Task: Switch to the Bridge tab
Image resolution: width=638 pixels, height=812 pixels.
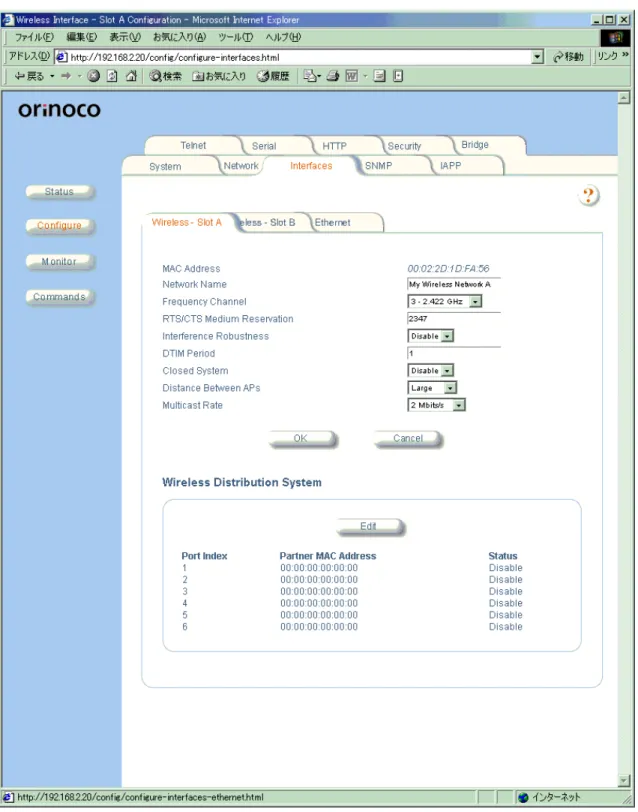Action: [475, 144]
